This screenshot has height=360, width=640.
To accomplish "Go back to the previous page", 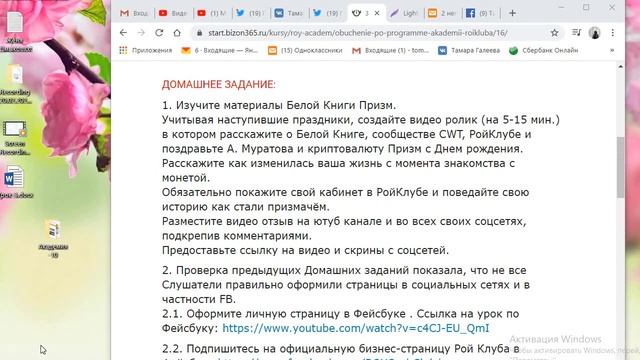I will coord(123,33).
